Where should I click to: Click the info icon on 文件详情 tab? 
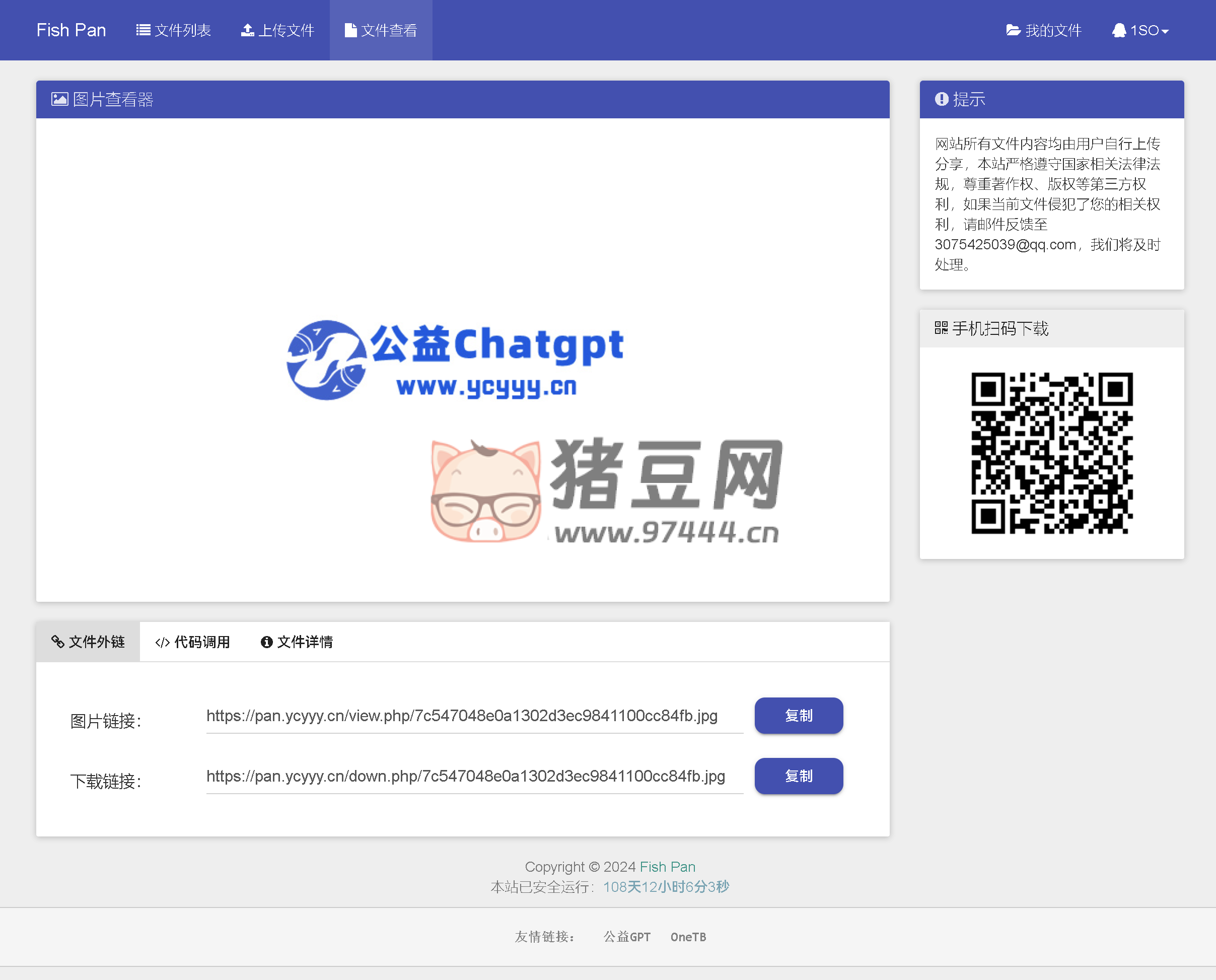(267, 642)
